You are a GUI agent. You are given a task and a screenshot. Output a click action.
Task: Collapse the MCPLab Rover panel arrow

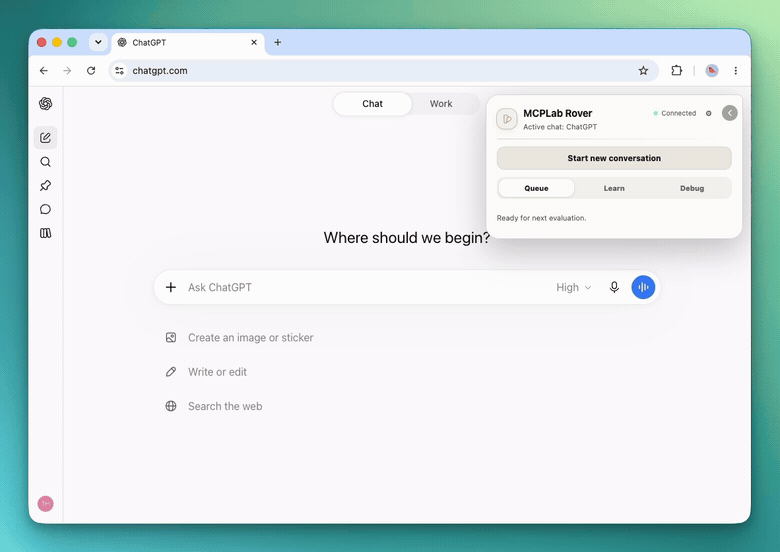(730, 113)
